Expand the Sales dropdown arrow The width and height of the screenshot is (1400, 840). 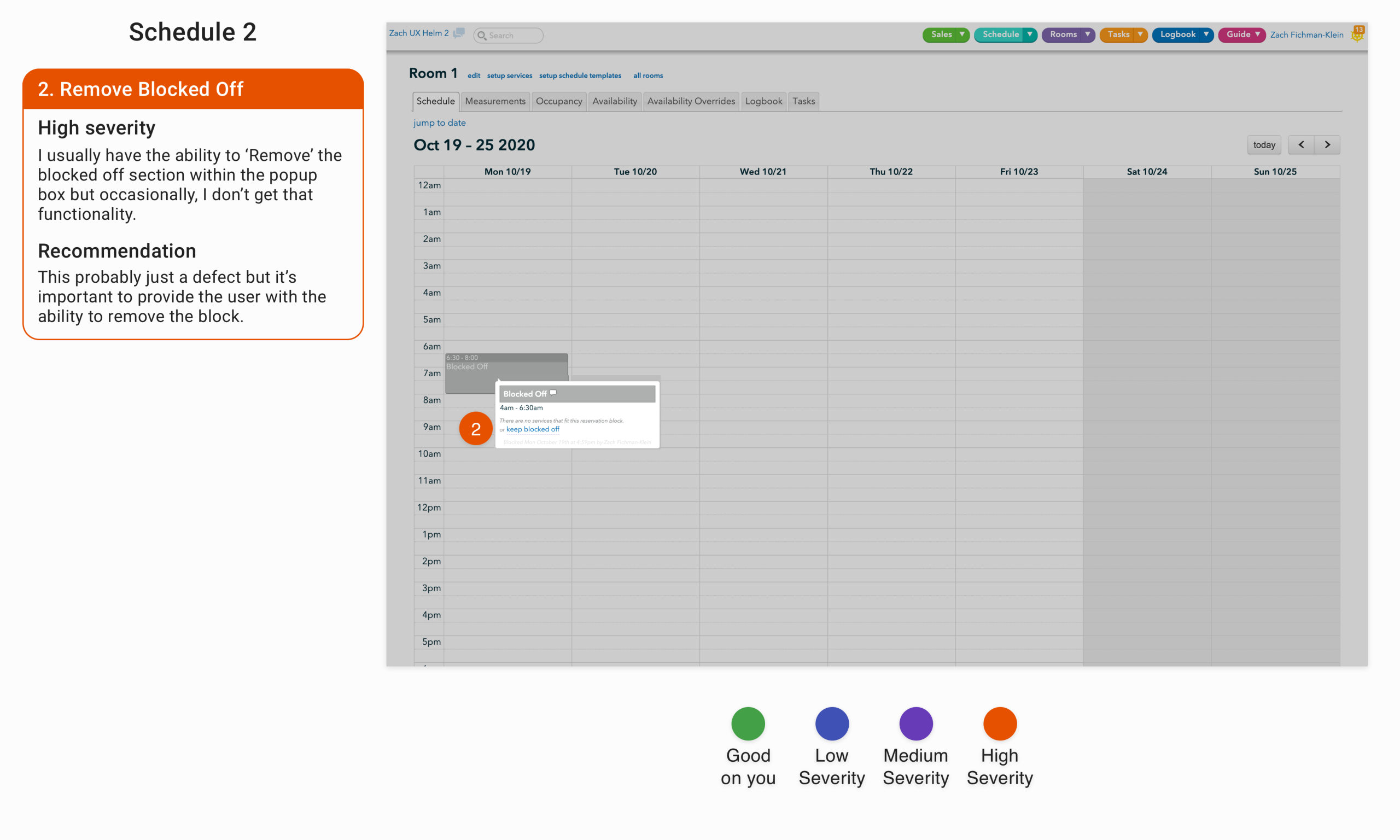[x=961, y=34]
